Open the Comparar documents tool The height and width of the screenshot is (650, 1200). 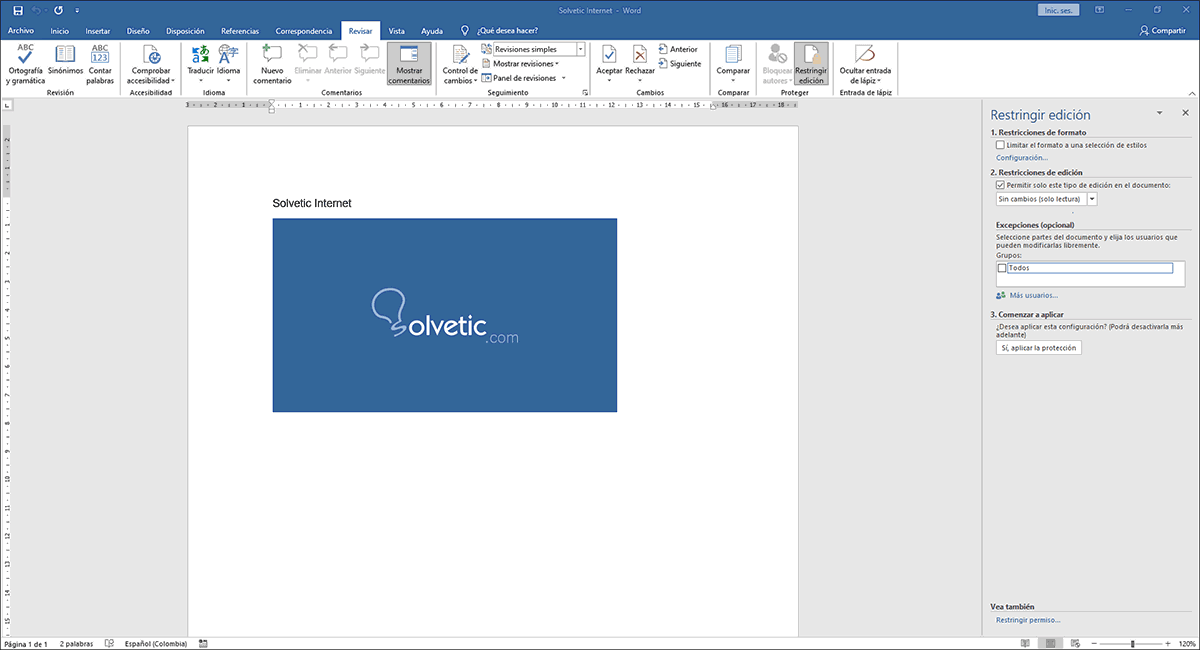(x=733, y=65)
